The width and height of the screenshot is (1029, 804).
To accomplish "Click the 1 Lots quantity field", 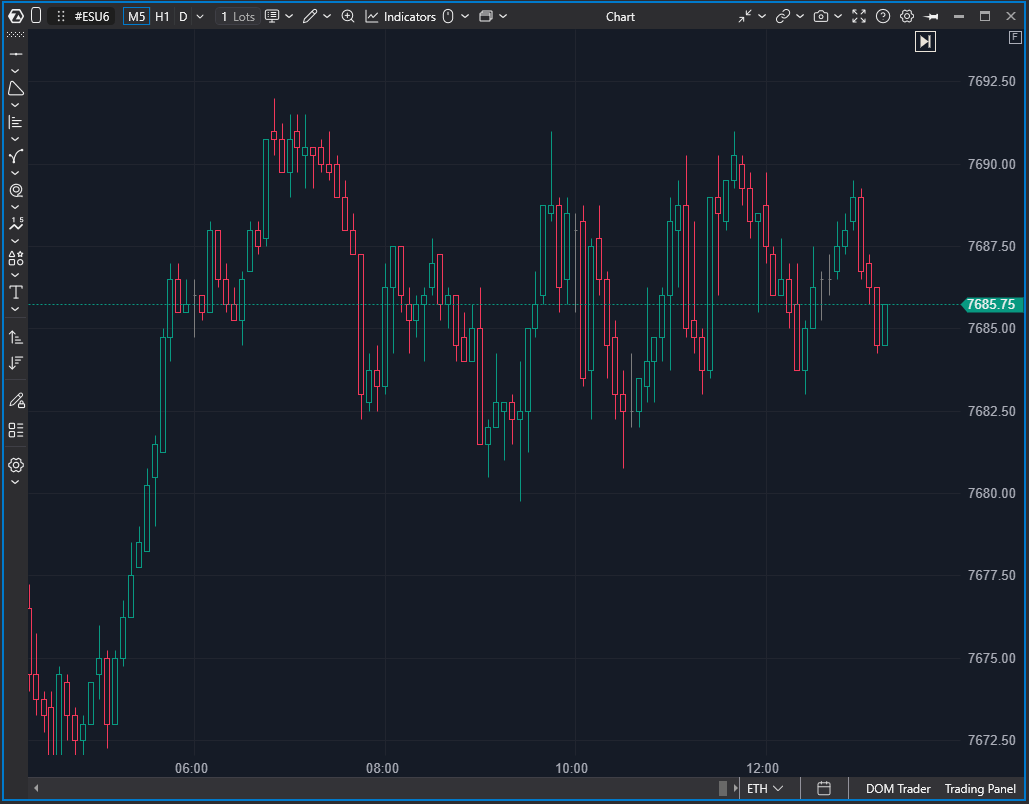I will click(238, 16).
